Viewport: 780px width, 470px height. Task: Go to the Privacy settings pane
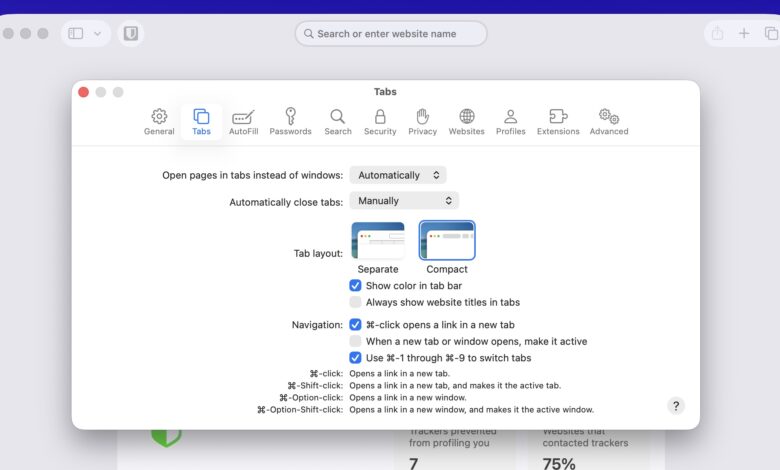(422, 122)
